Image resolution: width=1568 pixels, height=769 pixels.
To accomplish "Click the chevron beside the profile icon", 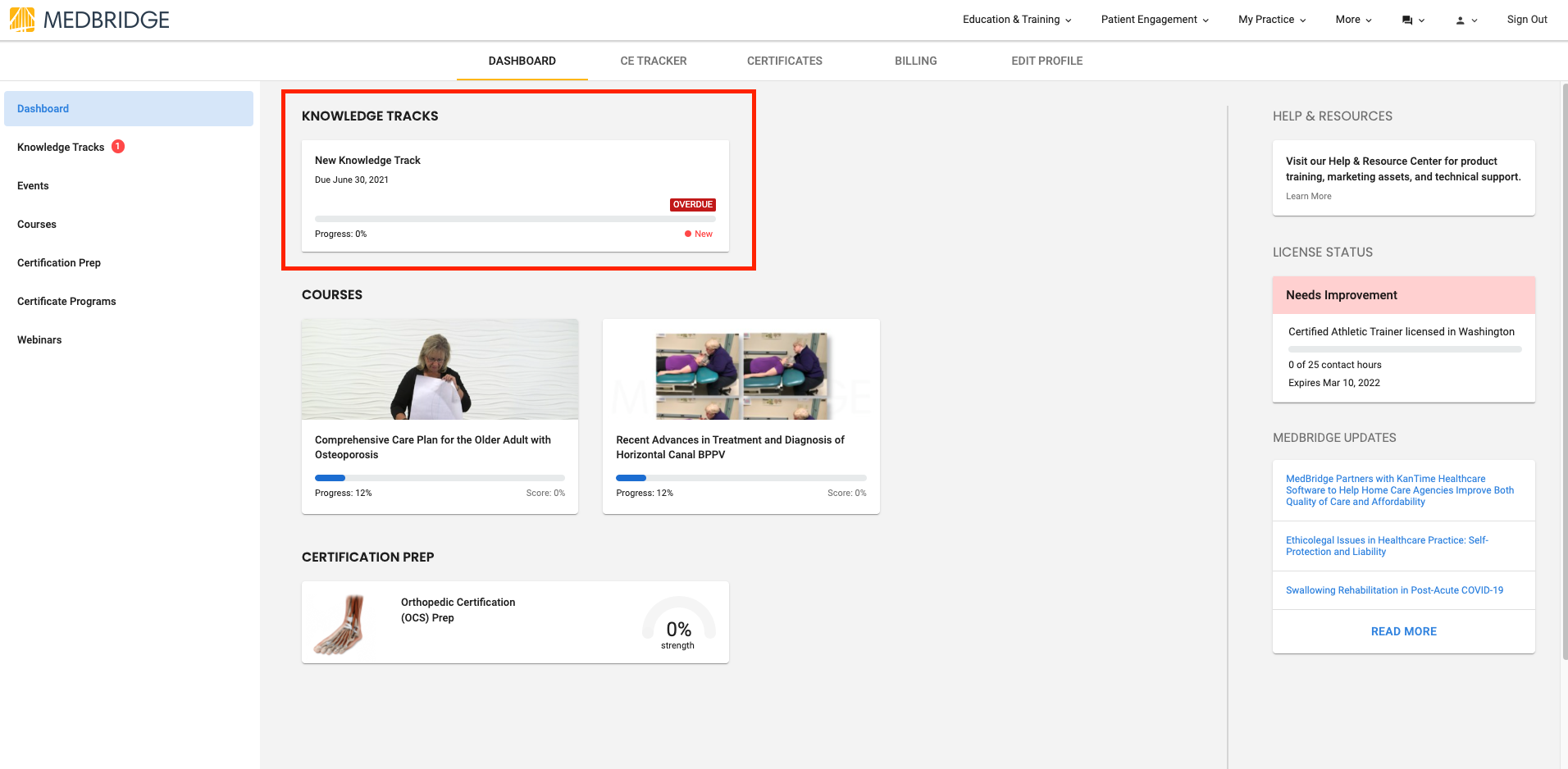I will (1475, 20).
